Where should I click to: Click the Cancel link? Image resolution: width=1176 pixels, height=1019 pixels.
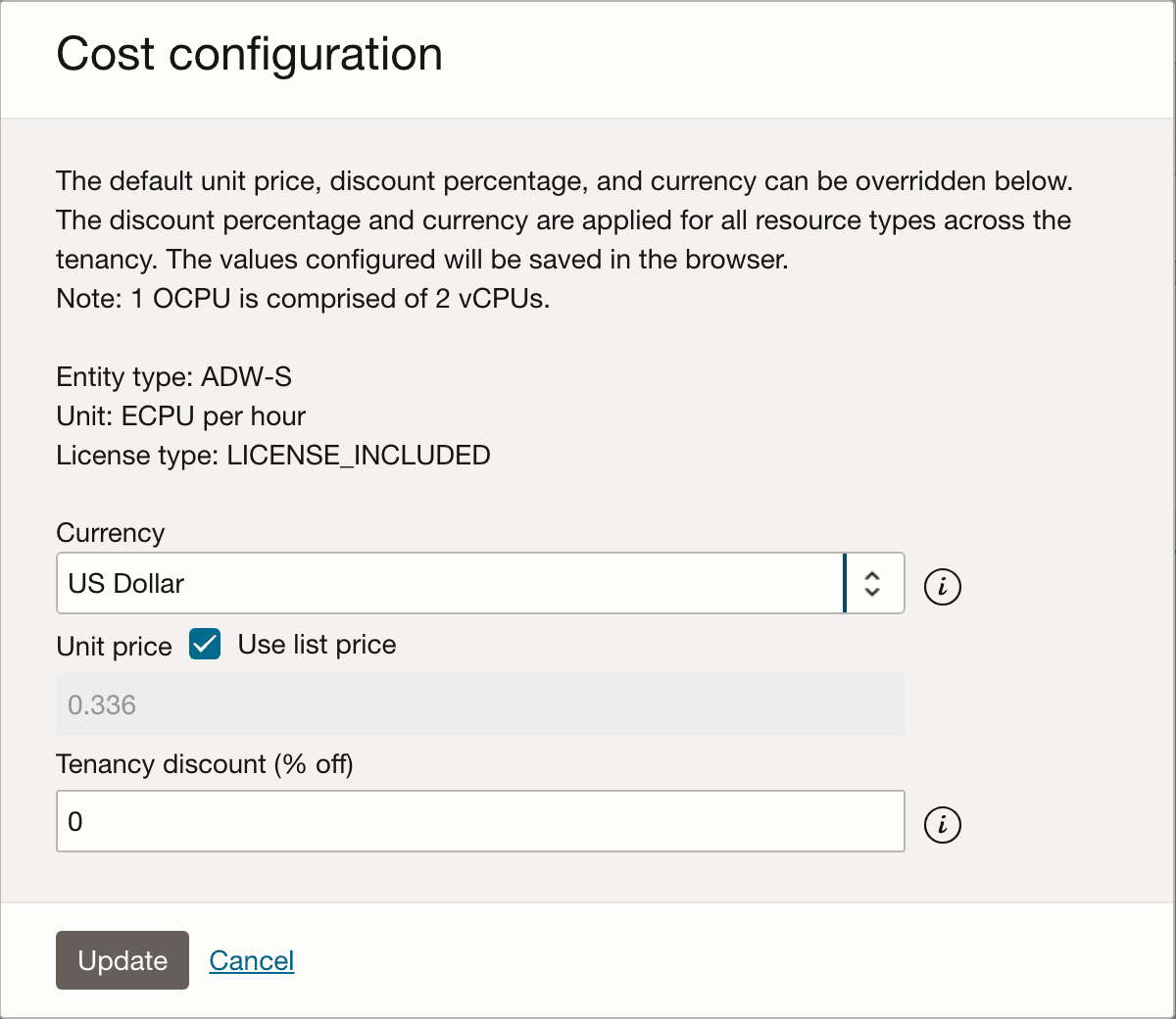click(x=251, y=960)
